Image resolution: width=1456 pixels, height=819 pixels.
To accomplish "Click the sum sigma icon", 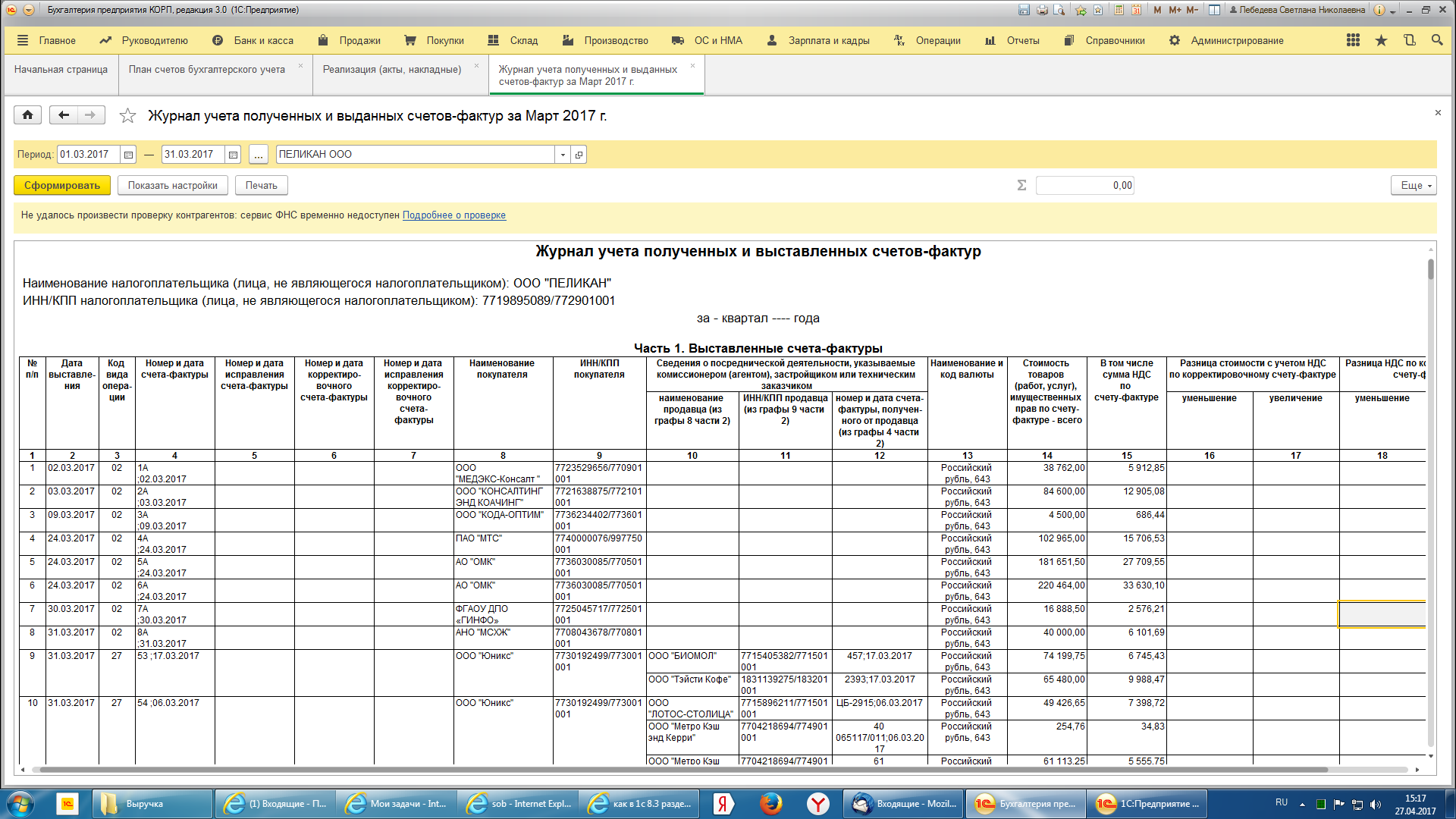I will pyautogui.click(x=1021, y=185).
